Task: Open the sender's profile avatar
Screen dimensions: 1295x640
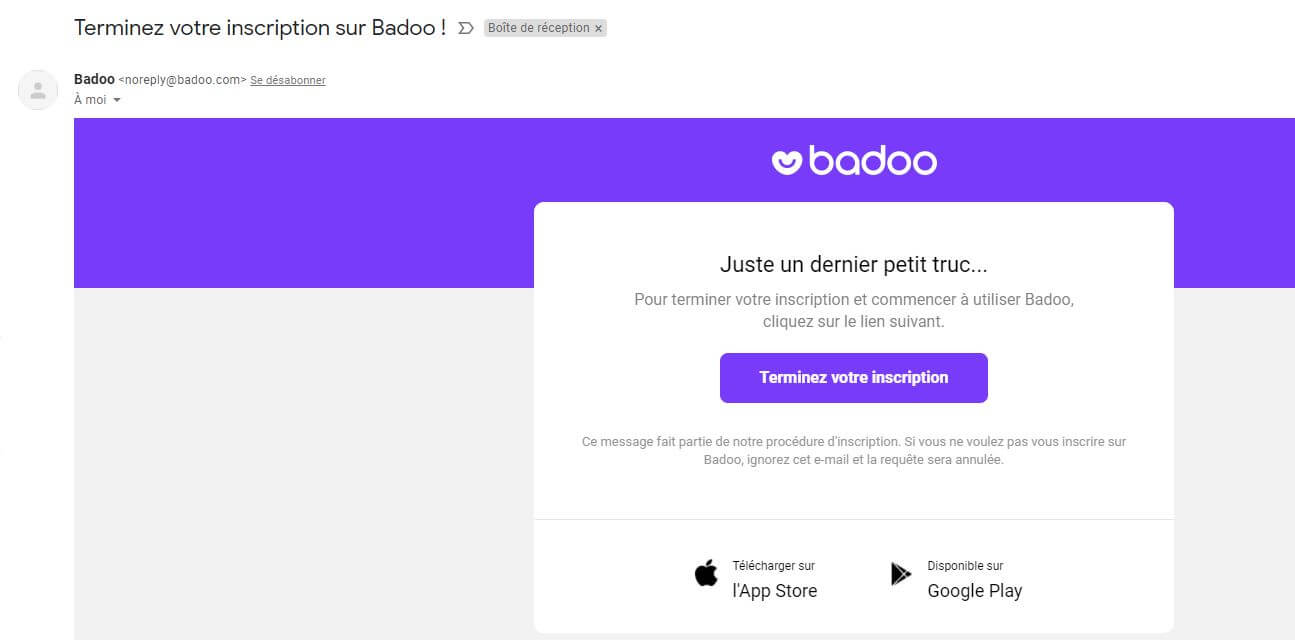Action: point(38,90)
